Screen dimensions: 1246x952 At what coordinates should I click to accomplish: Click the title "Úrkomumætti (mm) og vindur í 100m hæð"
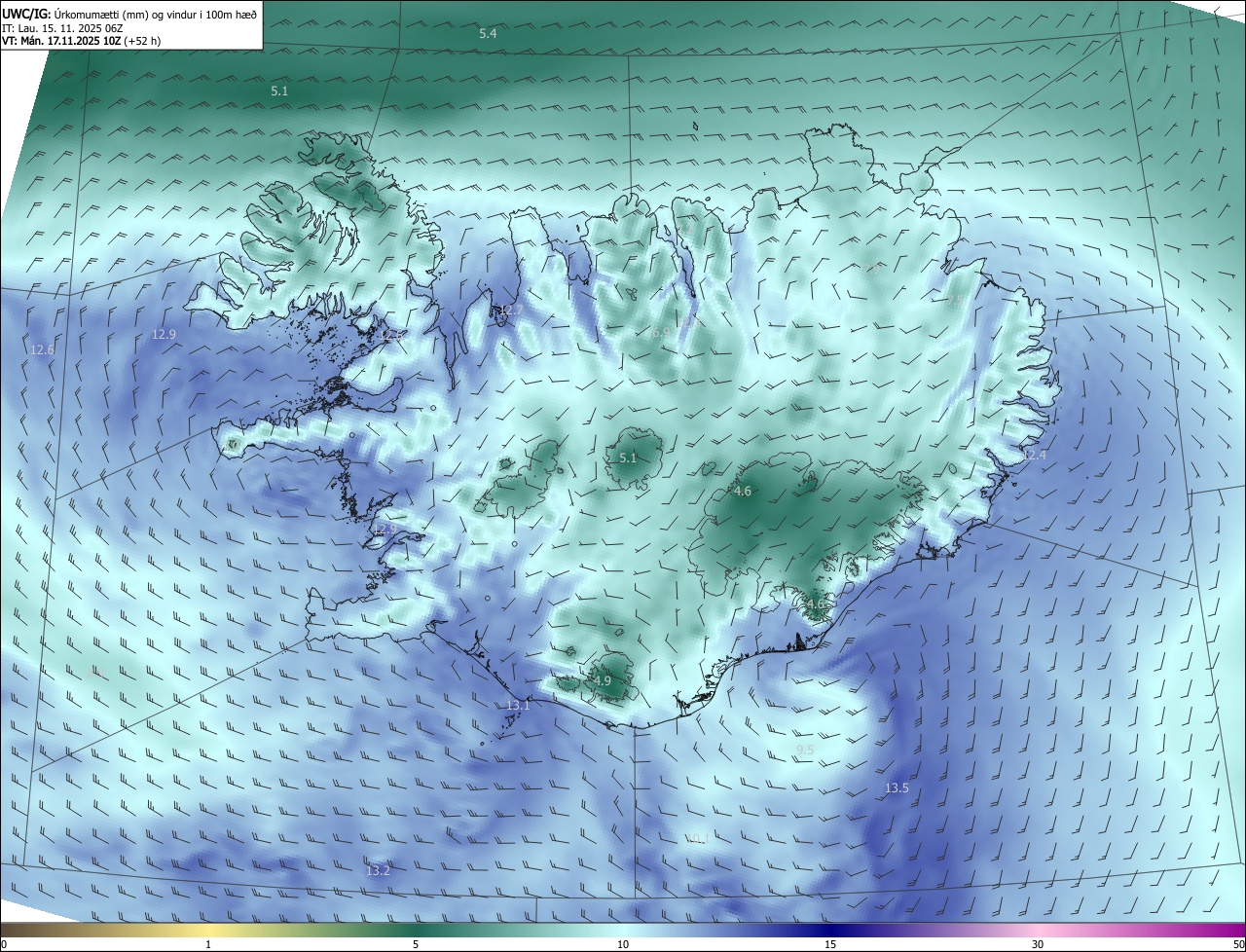155,14
